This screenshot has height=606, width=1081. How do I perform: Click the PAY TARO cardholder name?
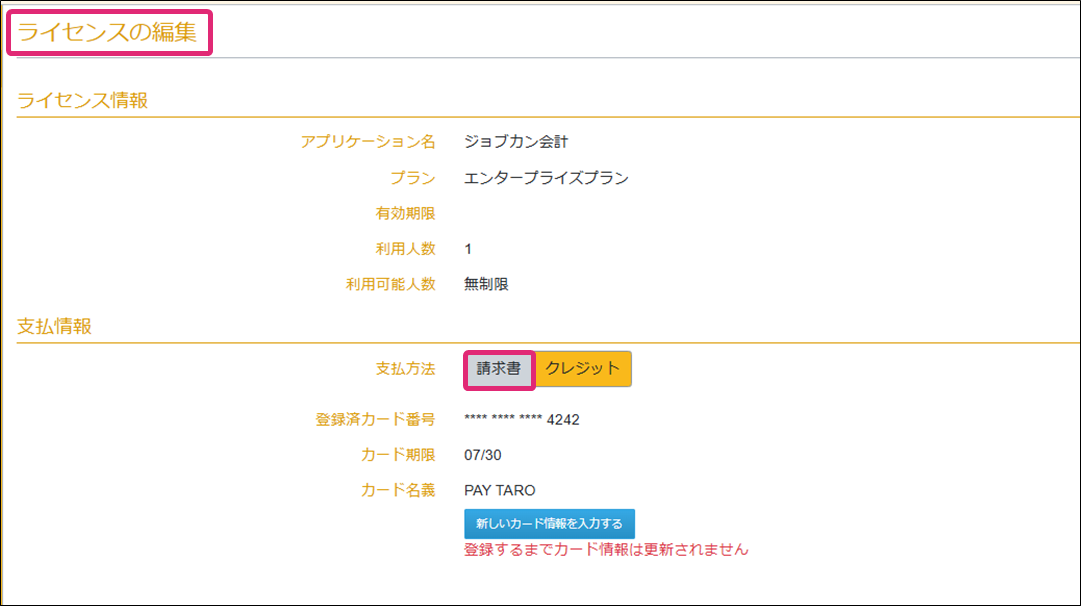(x=500, y=490)
